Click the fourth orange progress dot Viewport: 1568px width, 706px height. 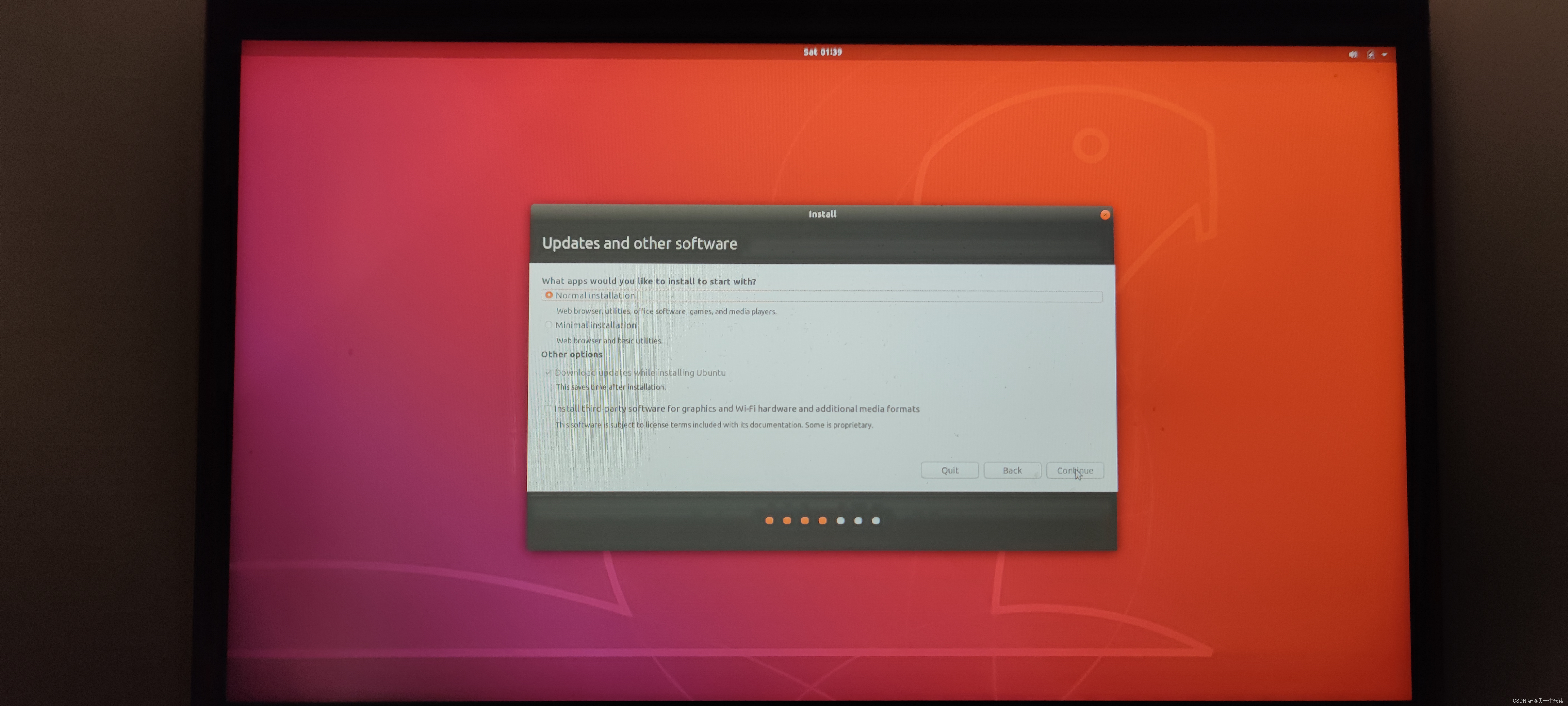click(x=822, y=520)
